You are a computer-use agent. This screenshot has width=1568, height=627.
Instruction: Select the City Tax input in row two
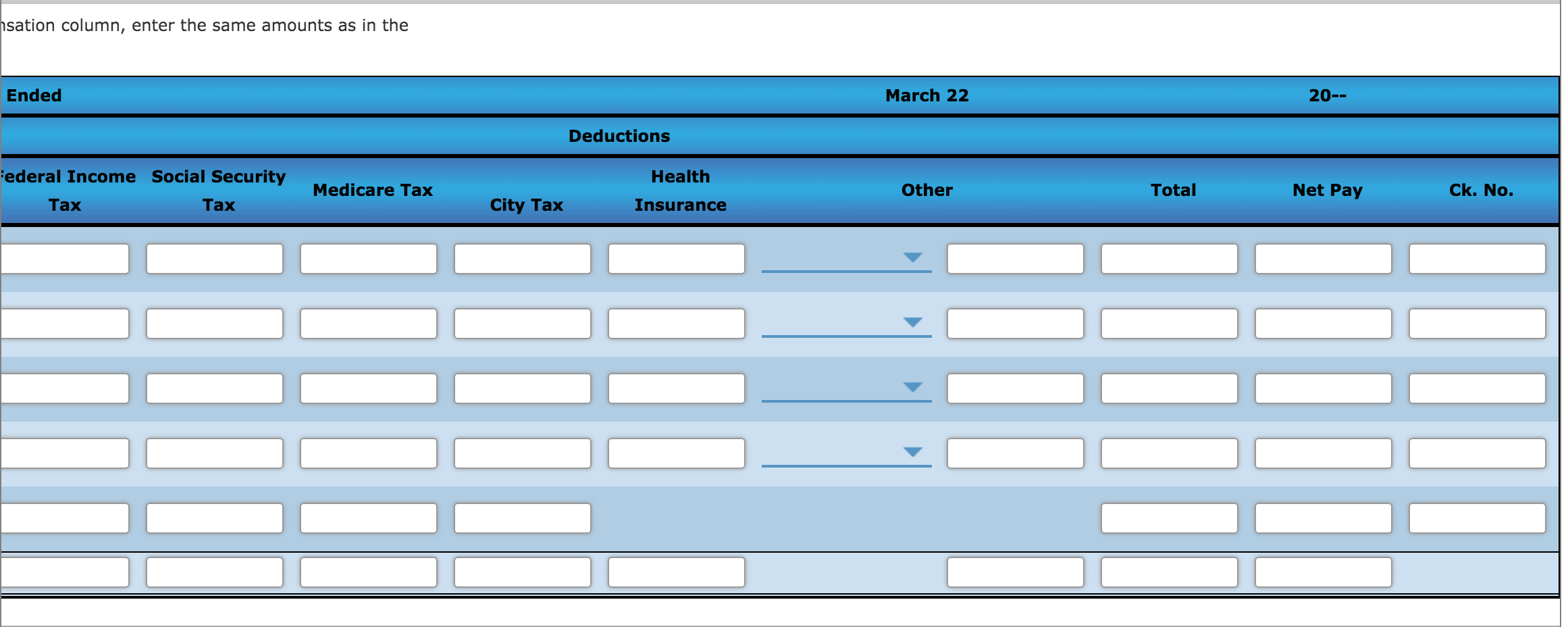pyautogui.click(x=523, y=324)
